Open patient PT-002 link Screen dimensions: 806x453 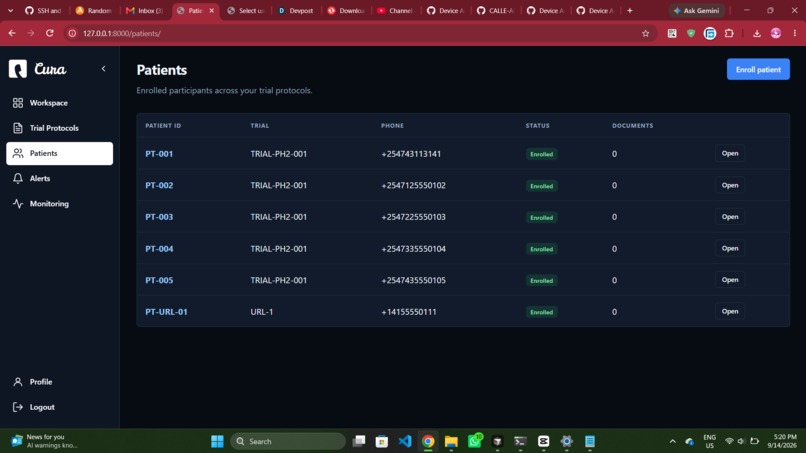pyautogui.click(x=159, y=185)
